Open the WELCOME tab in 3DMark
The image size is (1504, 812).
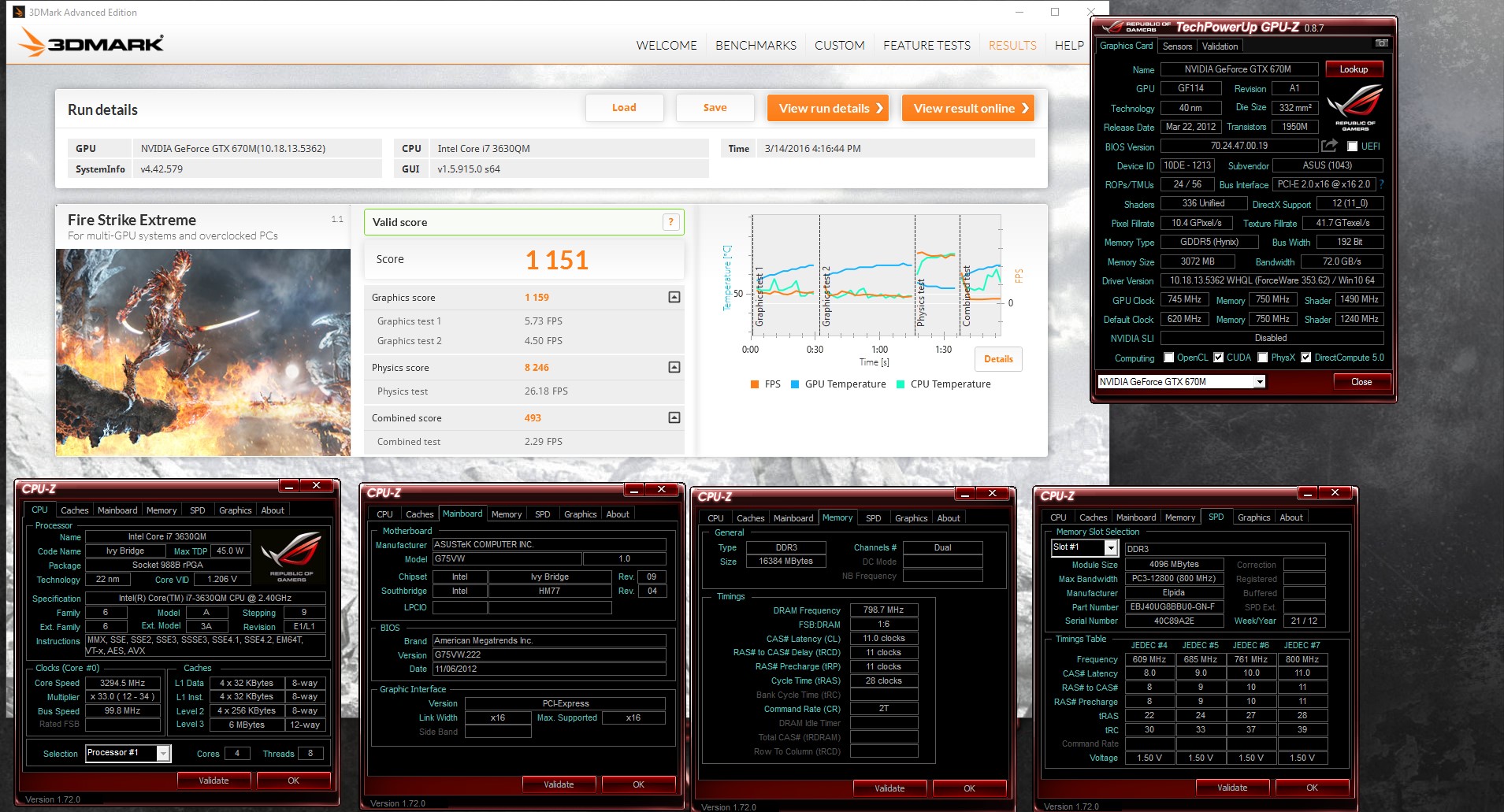point(667,46)
